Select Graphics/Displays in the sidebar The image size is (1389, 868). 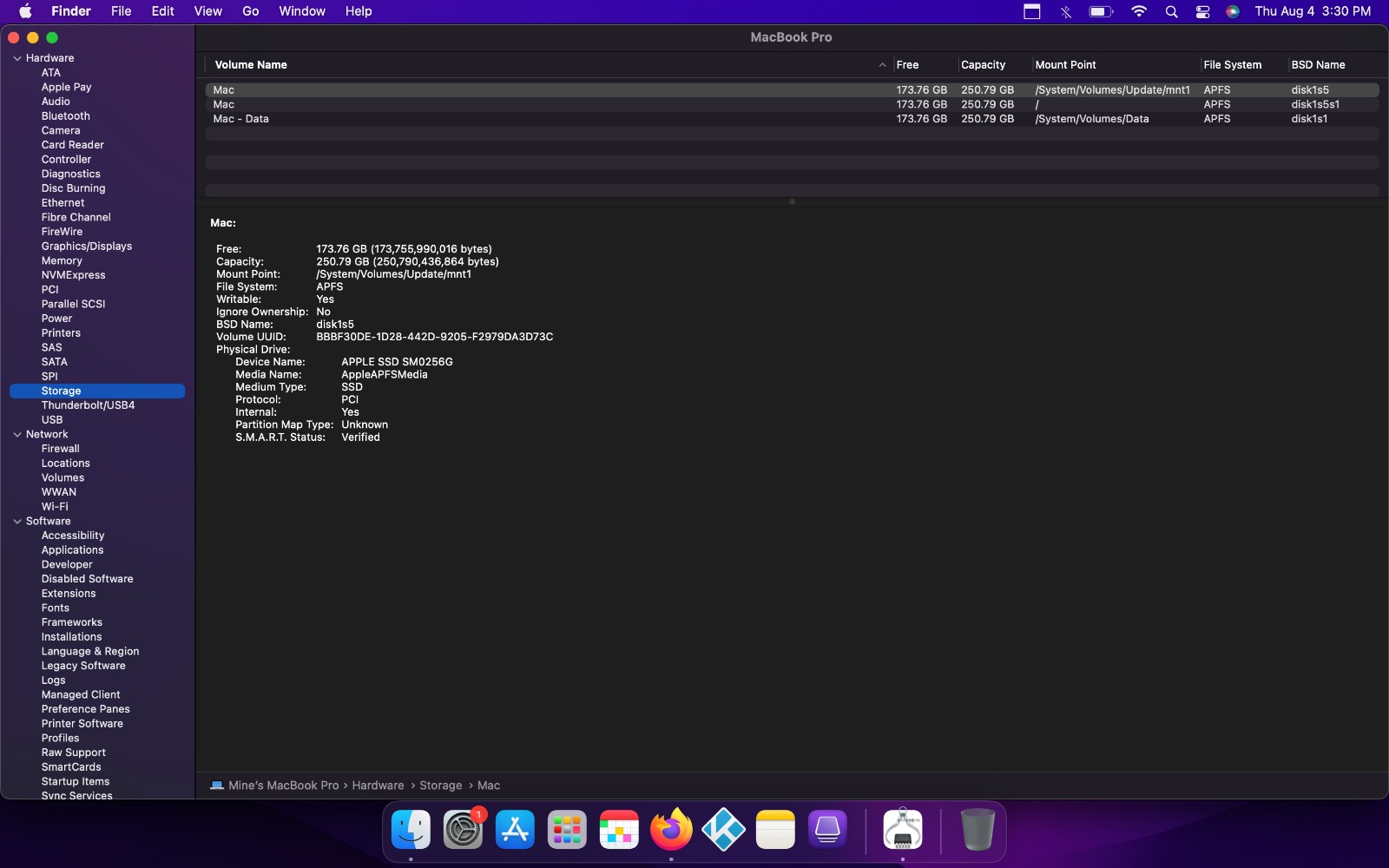[87, 247]
